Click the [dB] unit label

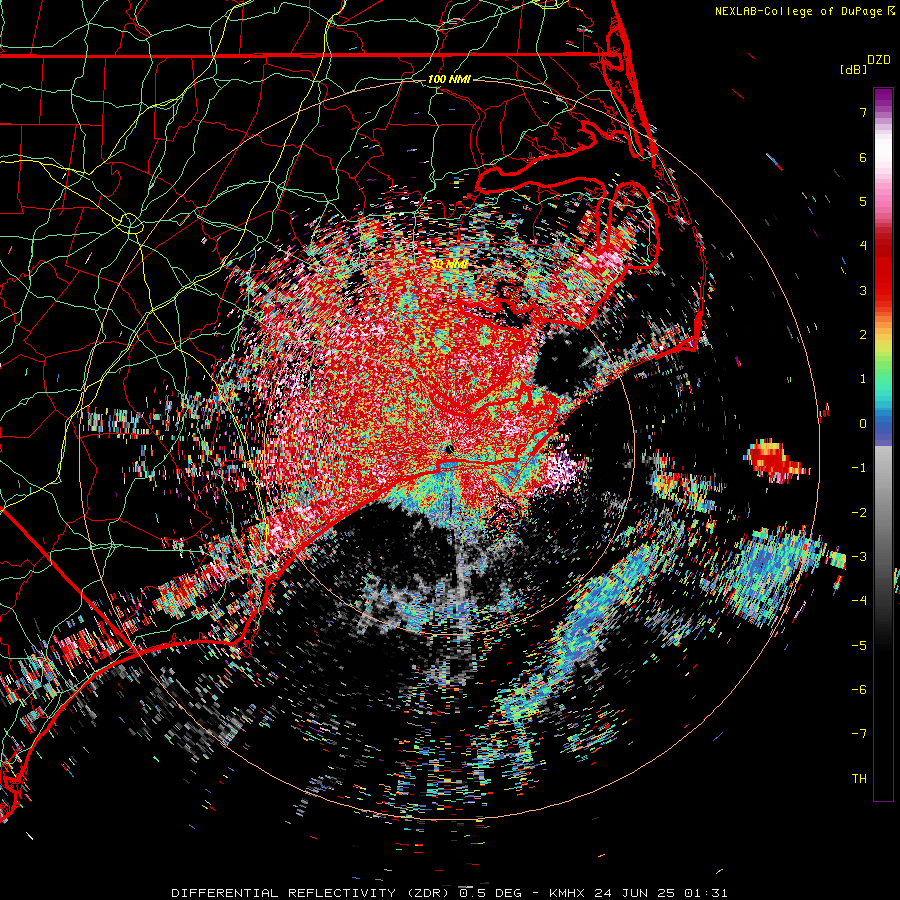[854, 70]
